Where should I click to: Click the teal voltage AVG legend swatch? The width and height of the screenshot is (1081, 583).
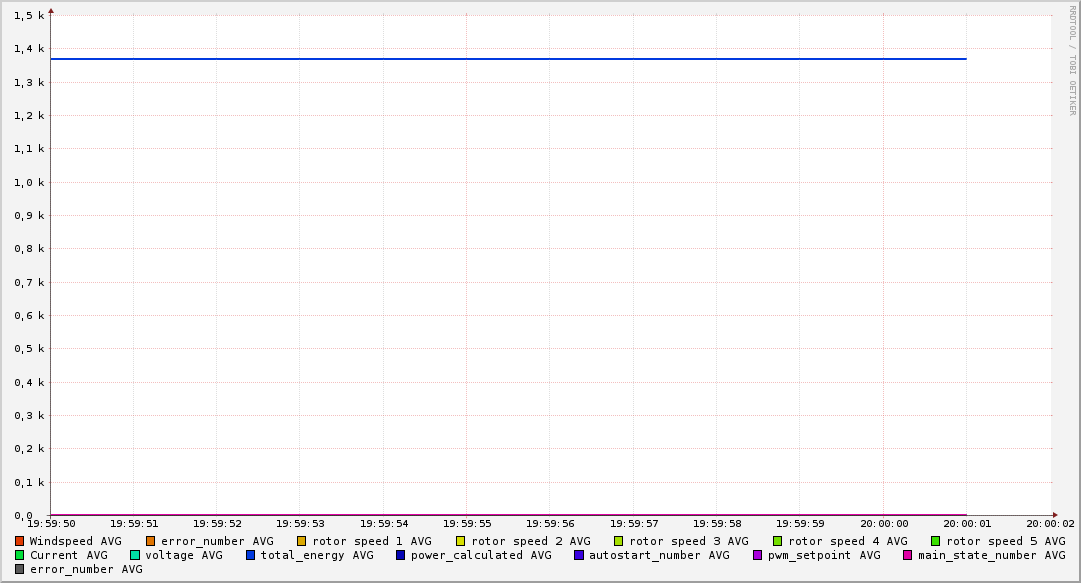pyautogui.click(x=135, y=555)
